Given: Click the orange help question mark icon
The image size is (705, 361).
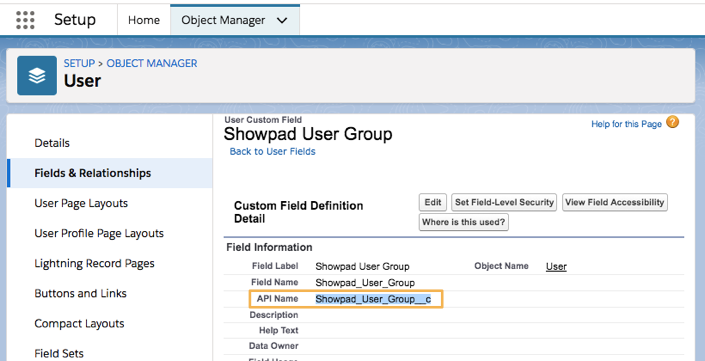Looking at the screenshot, I should point(673,122).
